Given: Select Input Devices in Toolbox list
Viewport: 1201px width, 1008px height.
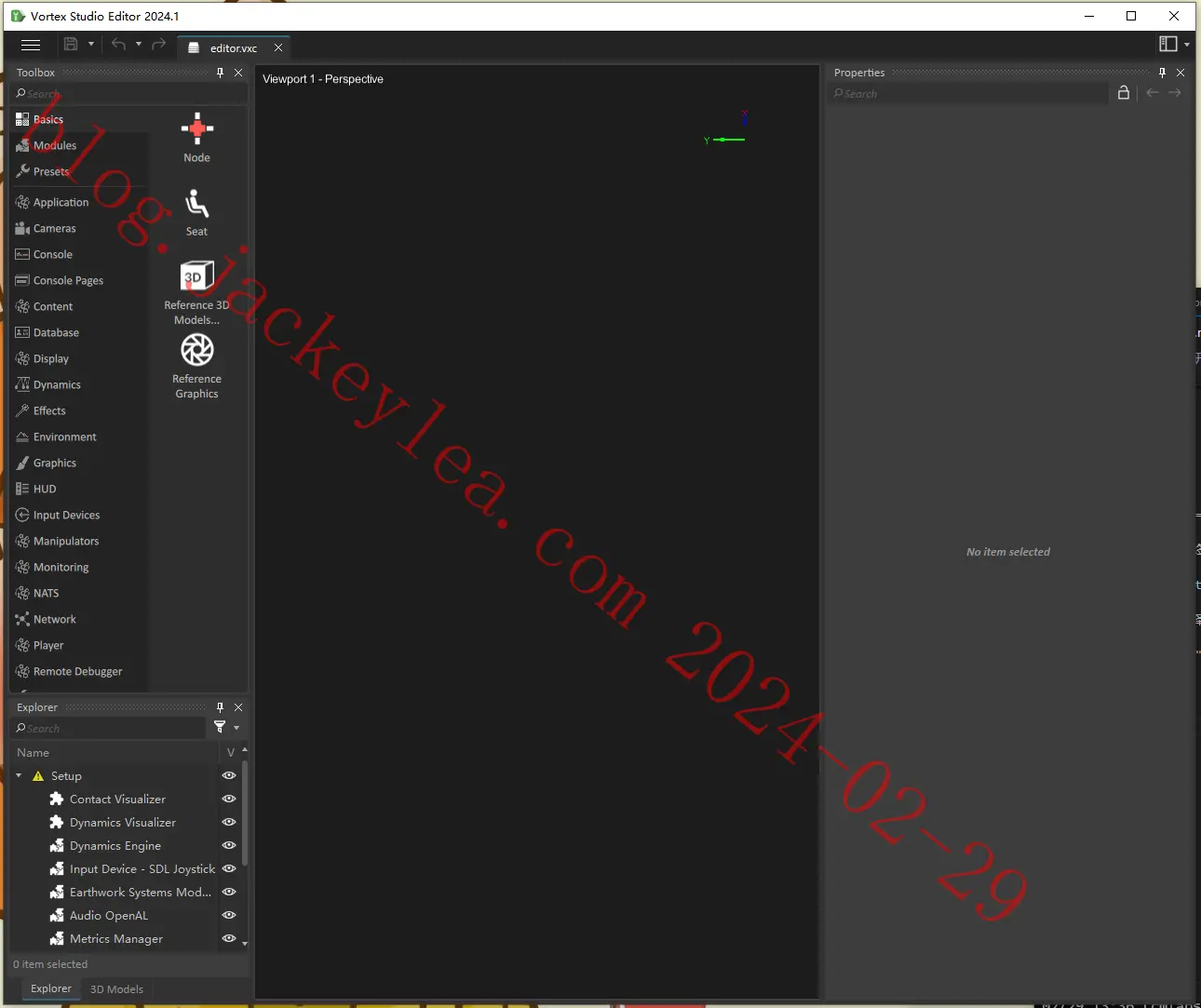Looking at the screenshot, I should (x=77, y=515).
